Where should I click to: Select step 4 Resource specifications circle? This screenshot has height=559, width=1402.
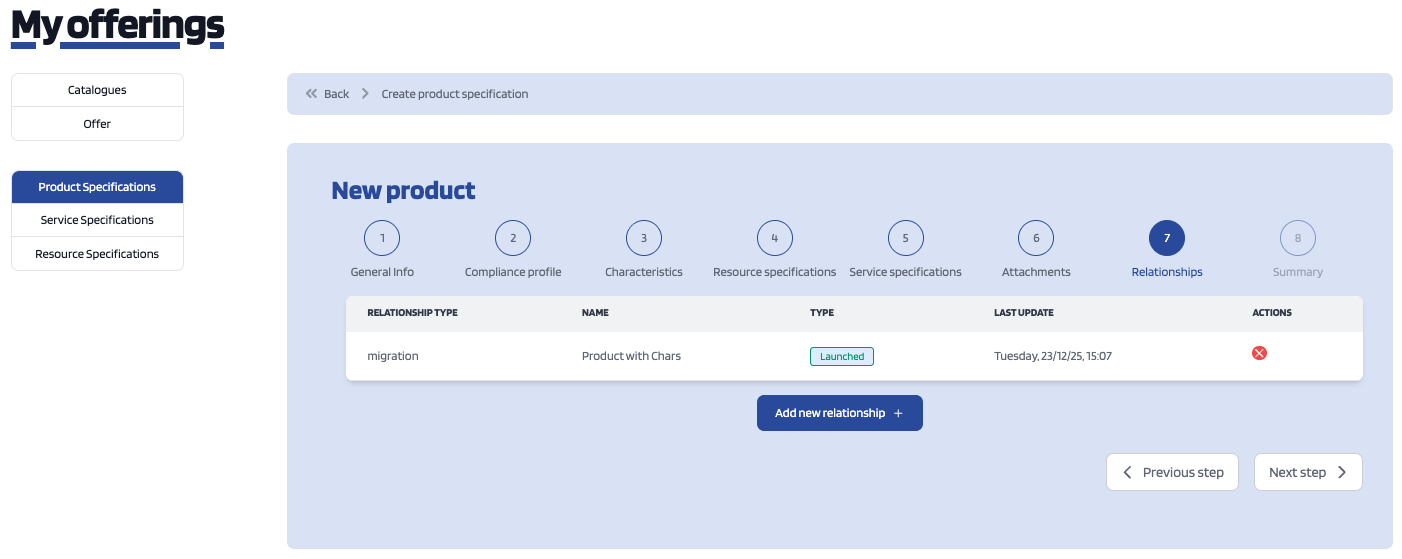pyautogui.click(x=774, y=238)
